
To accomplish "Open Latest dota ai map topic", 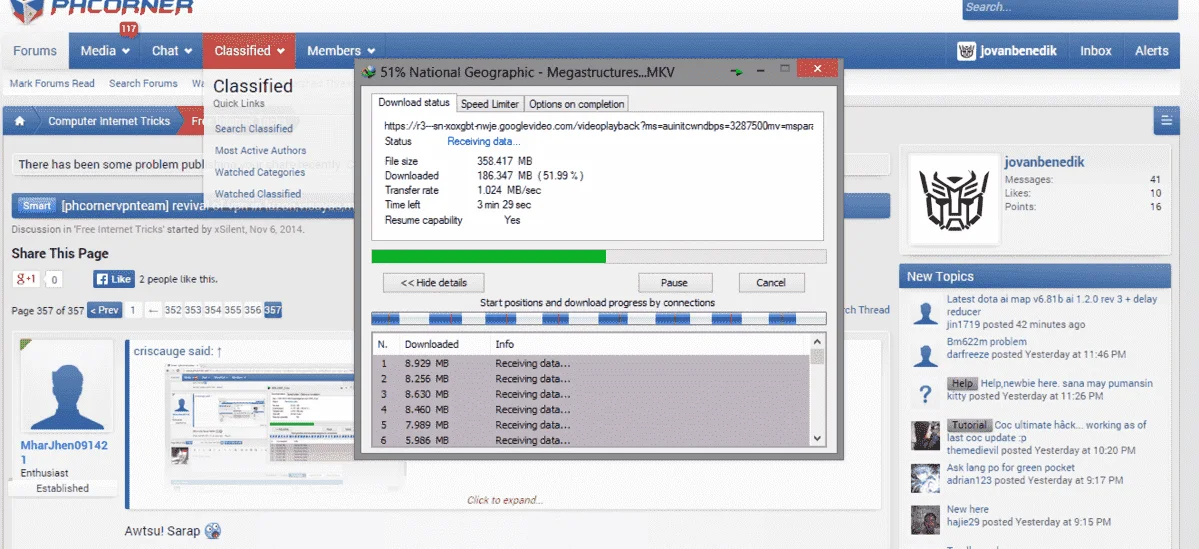I will pos(1051,305).
